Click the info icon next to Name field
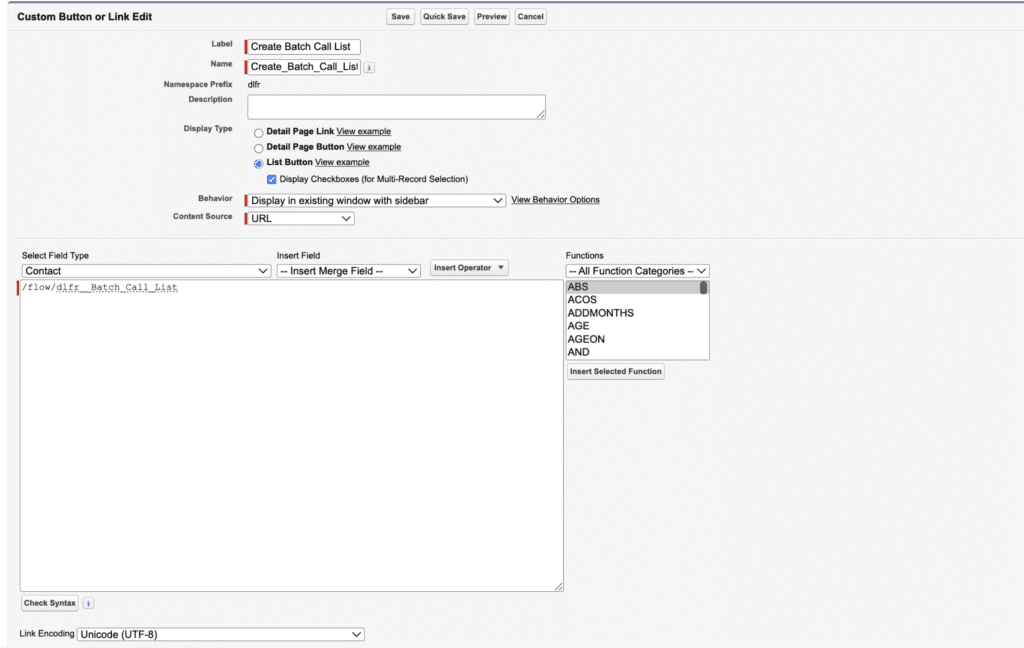 tap(369, 67)
